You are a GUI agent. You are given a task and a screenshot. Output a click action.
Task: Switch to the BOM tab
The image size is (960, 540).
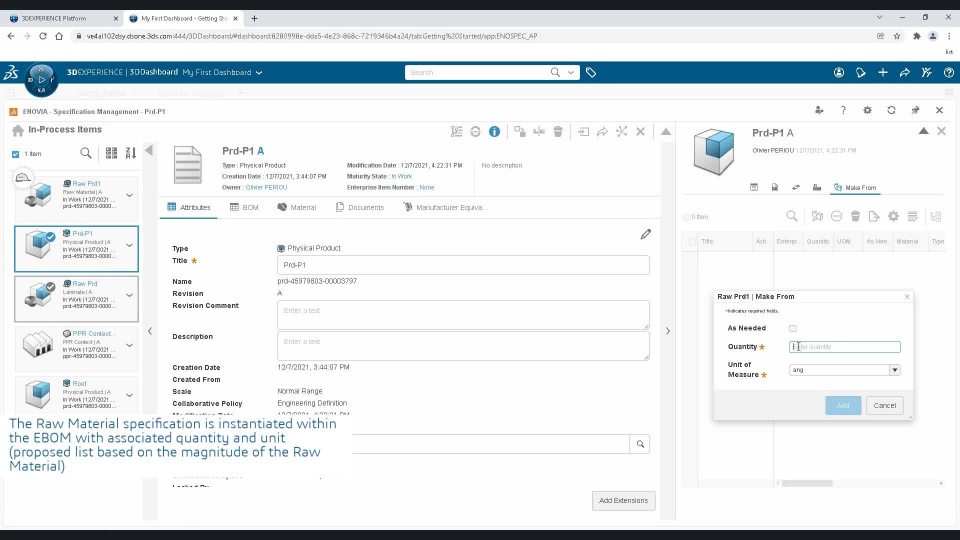click(x=244, y=208)
